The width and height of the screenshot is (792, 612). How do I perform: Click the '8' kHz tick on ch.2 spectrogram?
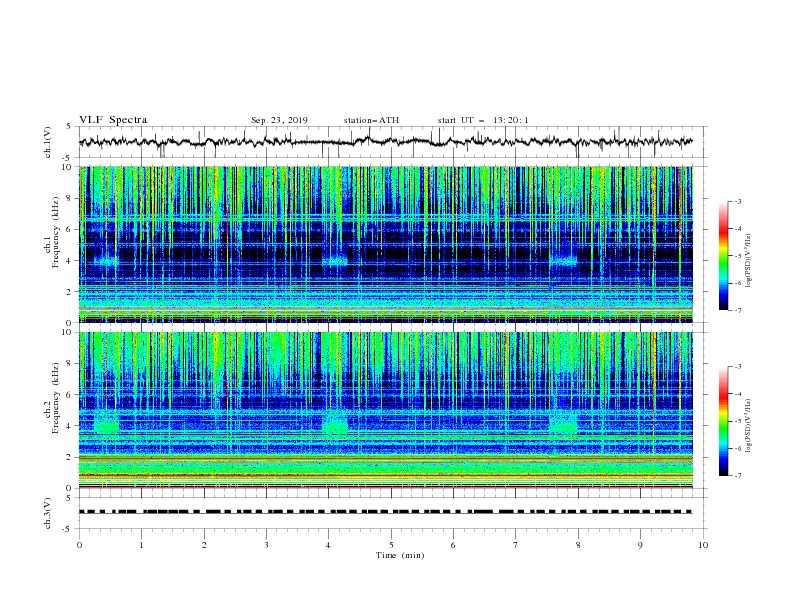point(70,364)
